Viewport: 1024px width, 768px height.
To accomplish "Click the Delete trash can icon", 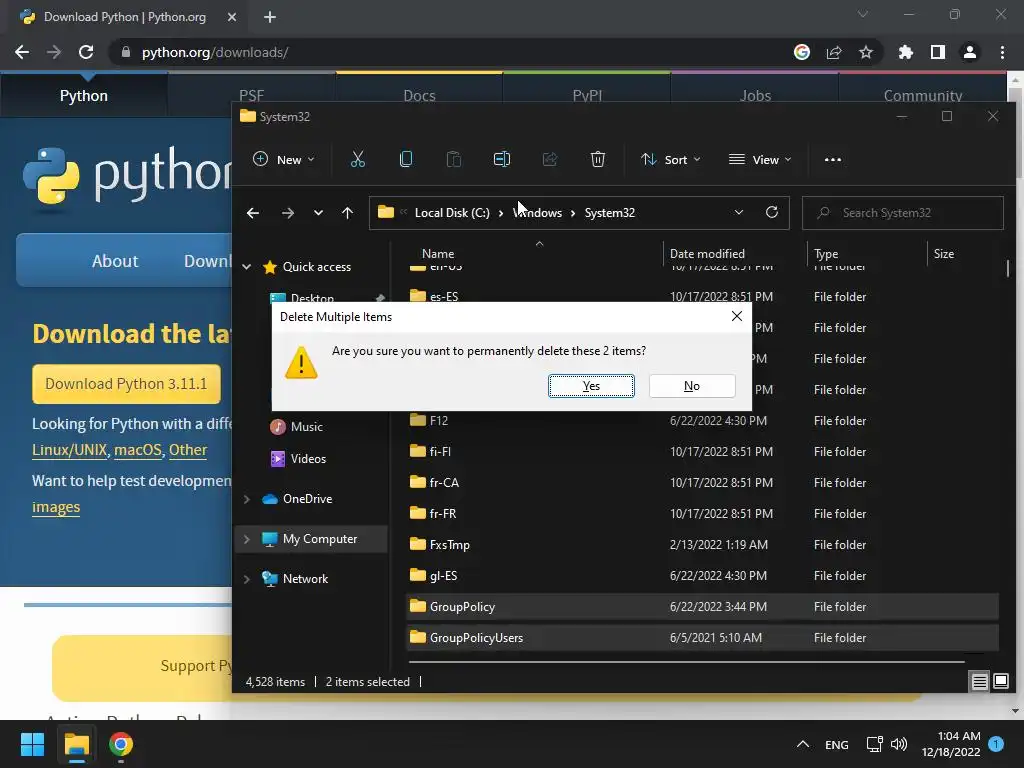I will tap(598, 159).
